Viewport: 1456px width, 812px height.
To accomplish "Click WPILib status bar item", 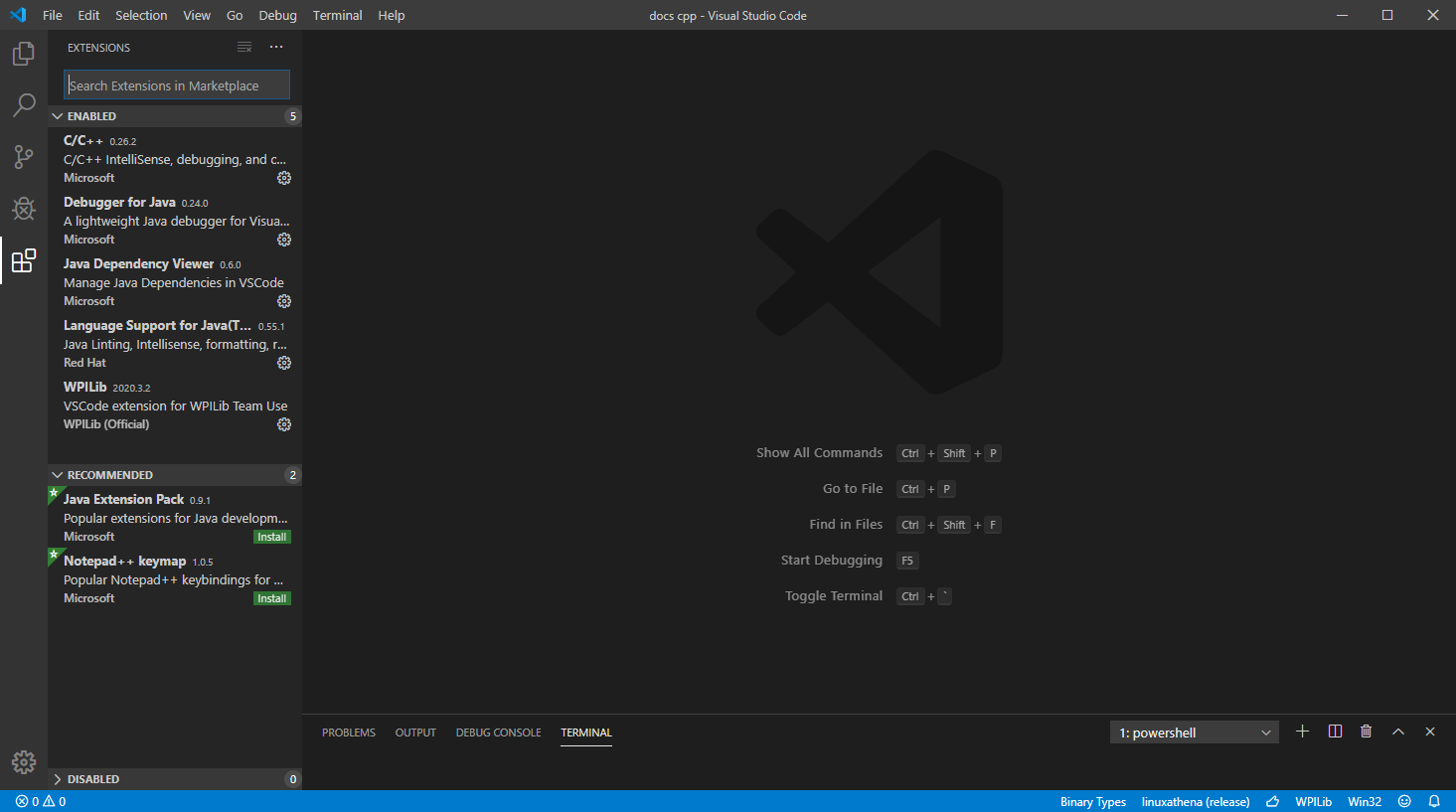I will click(x=1314, y=801).
